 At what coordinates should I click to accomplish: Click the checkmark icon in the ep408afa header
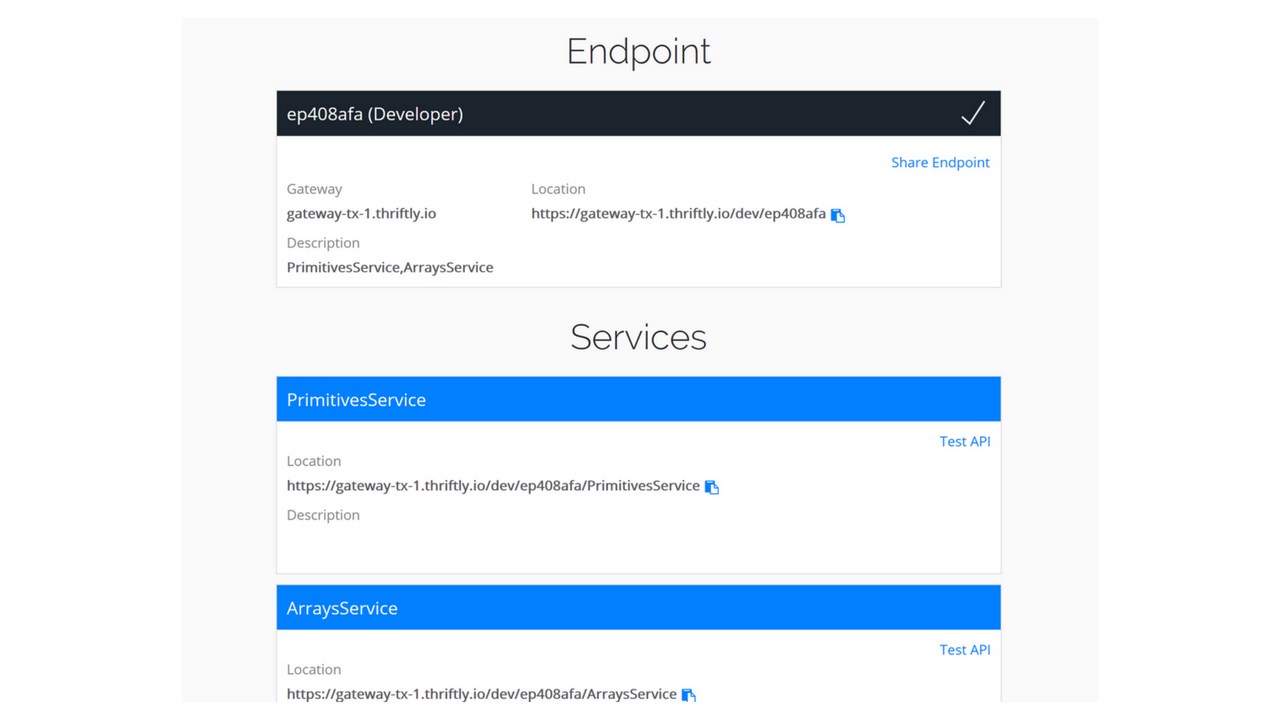click(x=972, y=114)
